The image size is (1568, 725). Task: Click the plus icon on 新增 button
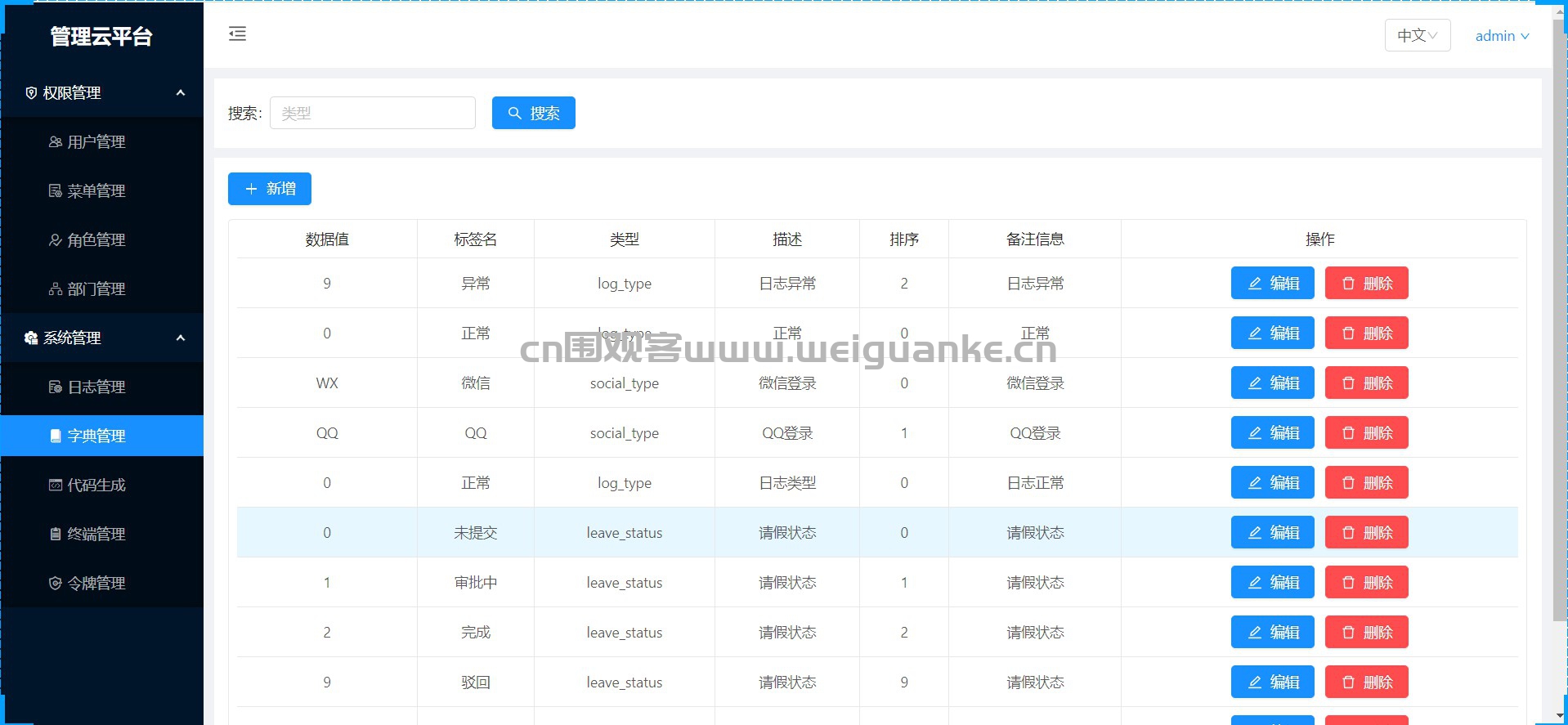coord(251,189)
